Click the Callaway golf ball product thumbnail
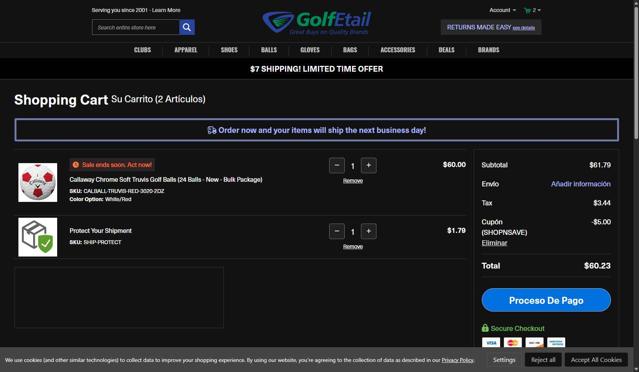639x372 pixels. point(37,182)
